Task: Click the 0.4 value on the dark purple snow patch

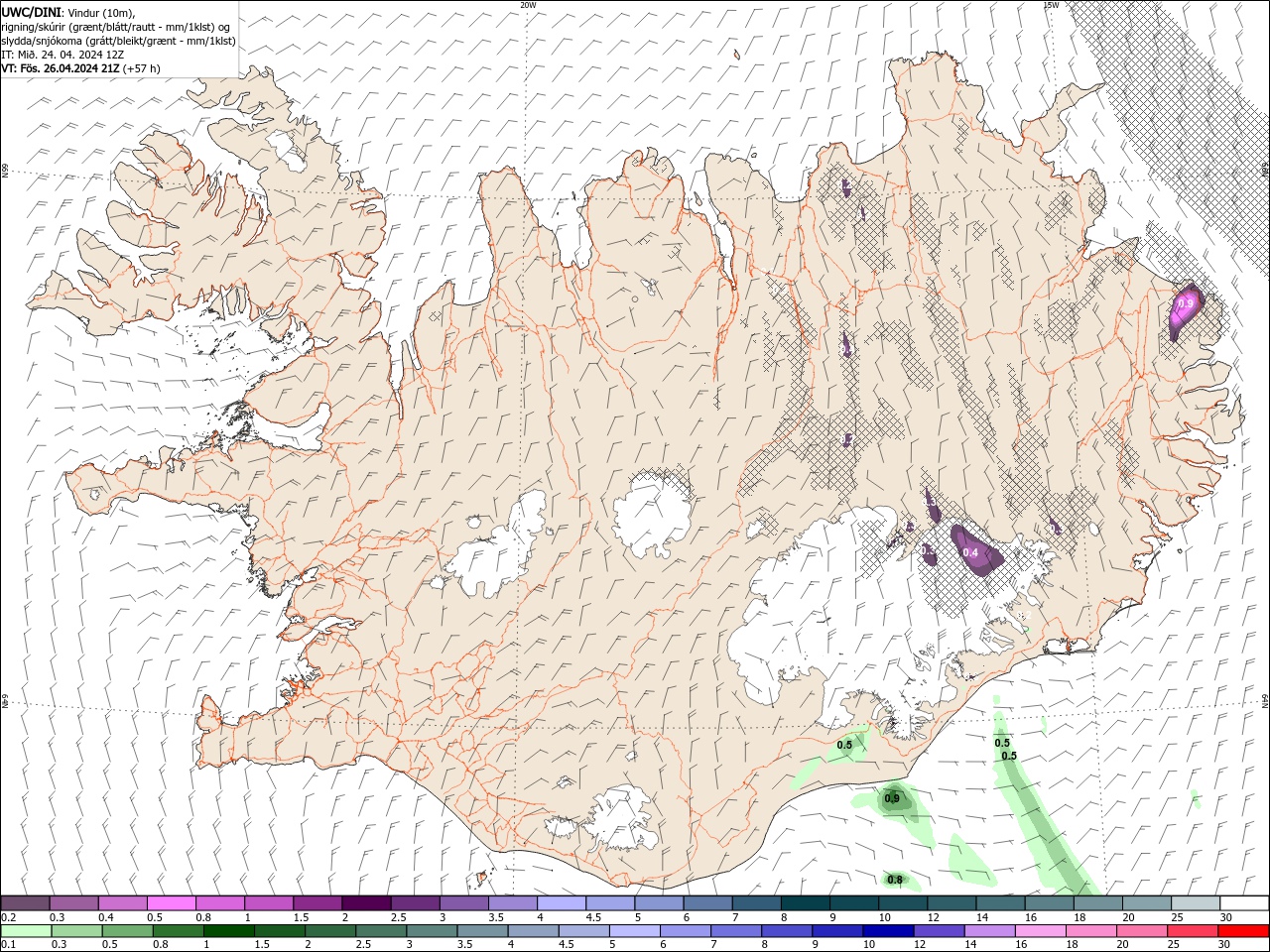Action: (x=970, y=552)
